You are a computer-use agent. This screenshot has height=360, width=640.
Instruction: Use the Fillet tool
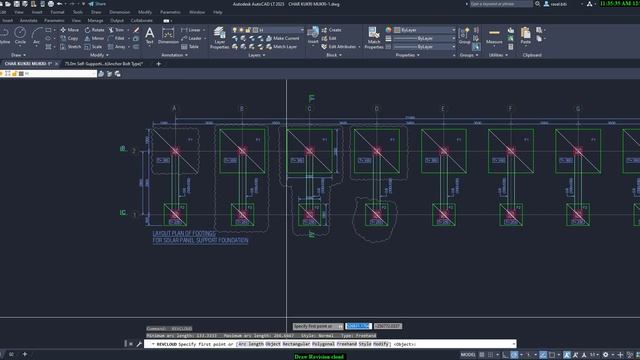pos(116,38)
